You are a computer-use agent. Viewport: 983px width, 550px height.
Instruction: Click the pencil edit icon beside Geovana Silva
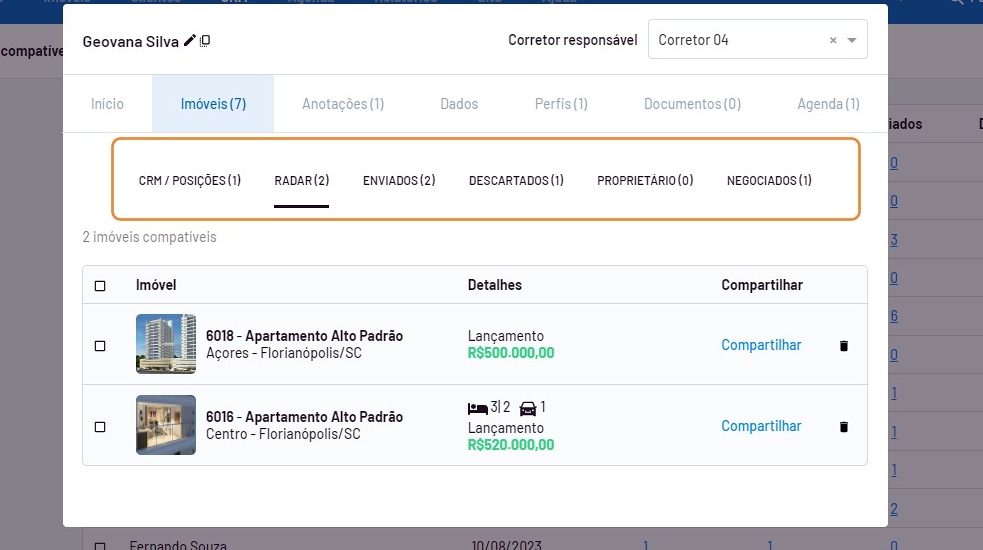click(x=190, y=41)
